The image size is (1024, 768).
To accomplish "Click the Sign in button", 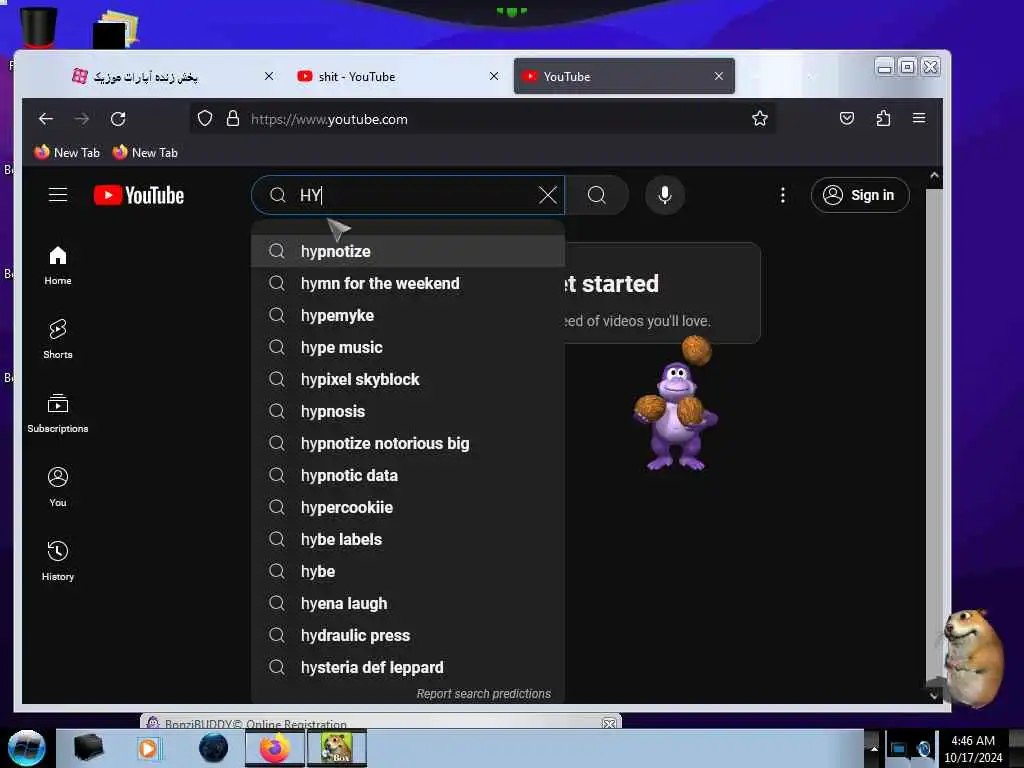I will 859,195.
